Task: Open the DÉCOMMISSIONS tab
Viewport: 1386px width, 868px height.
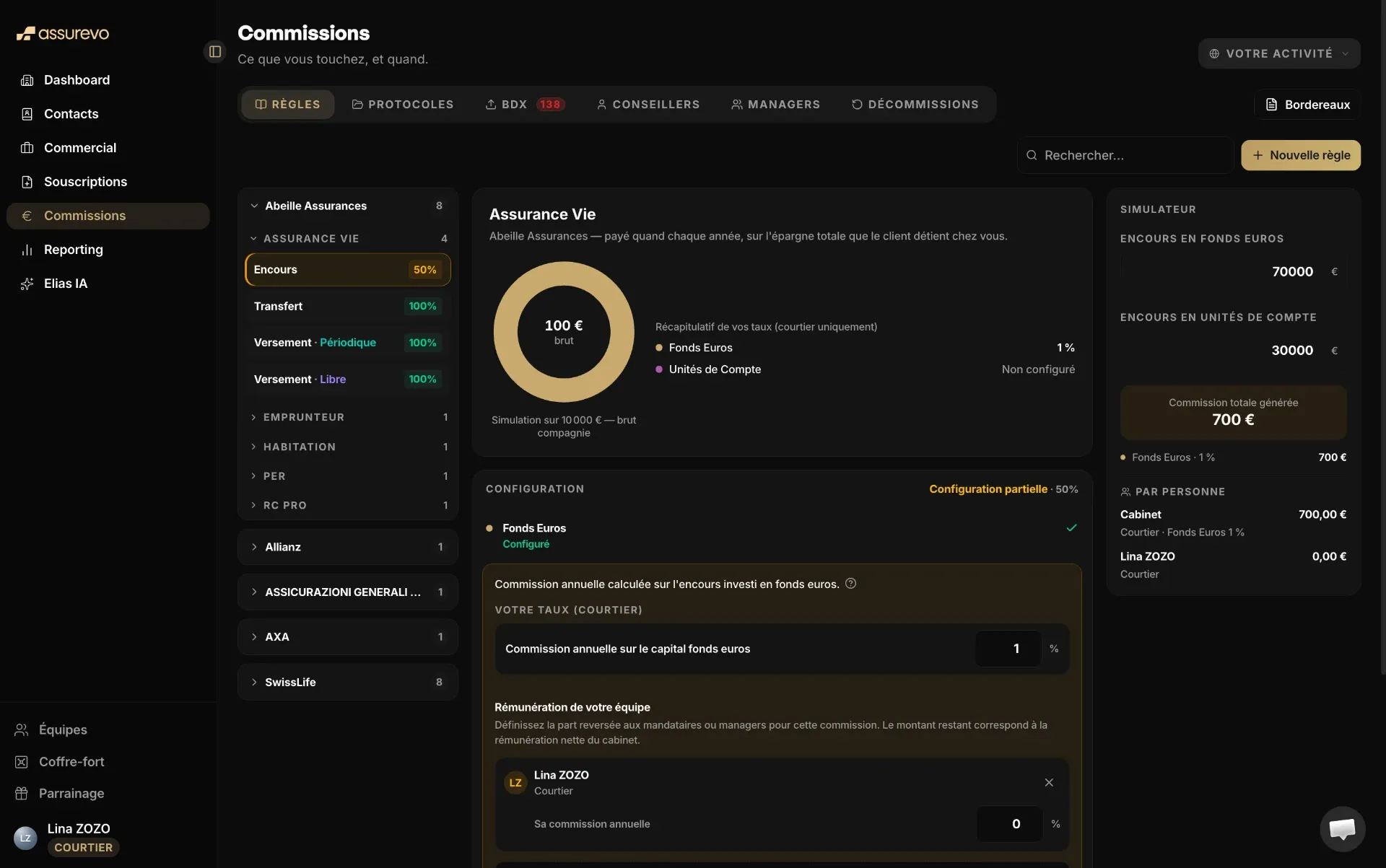Action: click(x=915, y=105)
